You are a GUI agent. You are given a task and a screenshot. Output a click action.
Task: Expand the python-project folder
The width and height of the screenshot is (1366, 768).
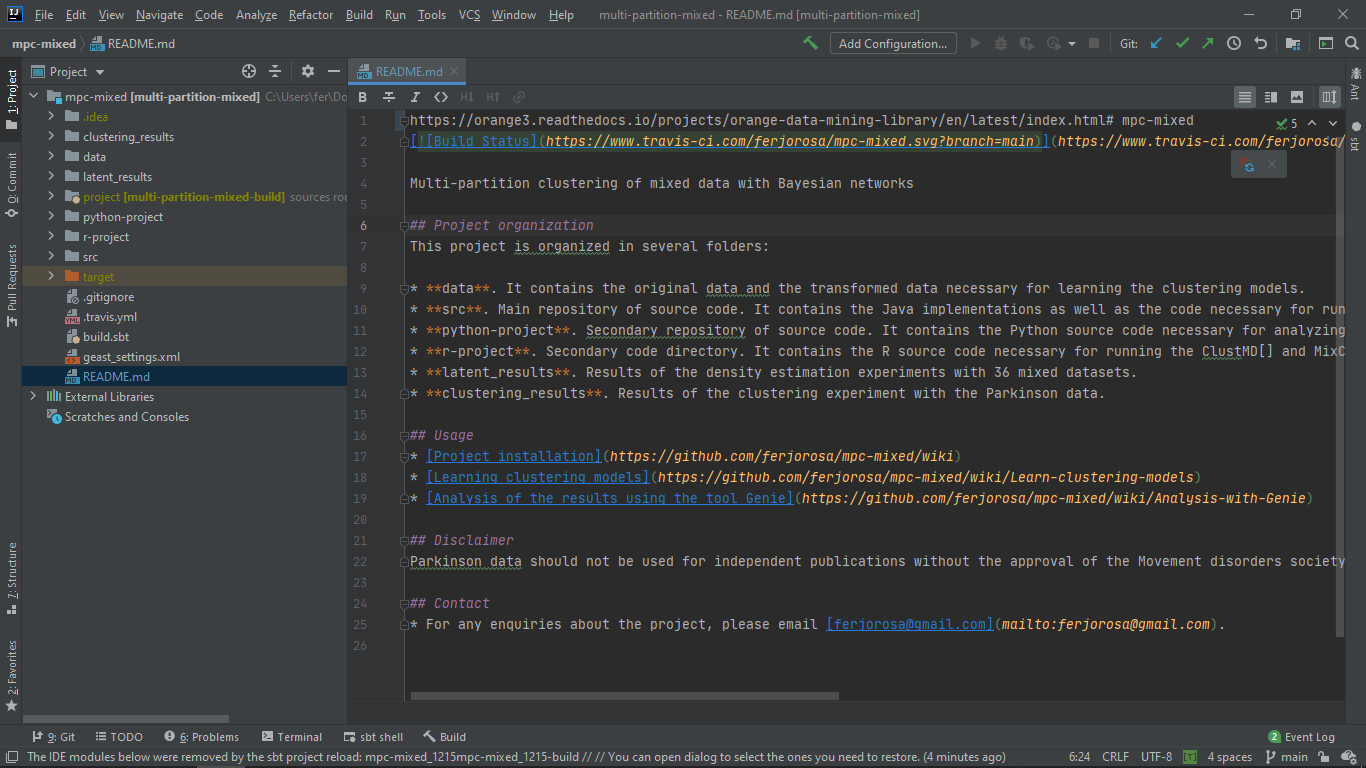(x=51, y=217)
